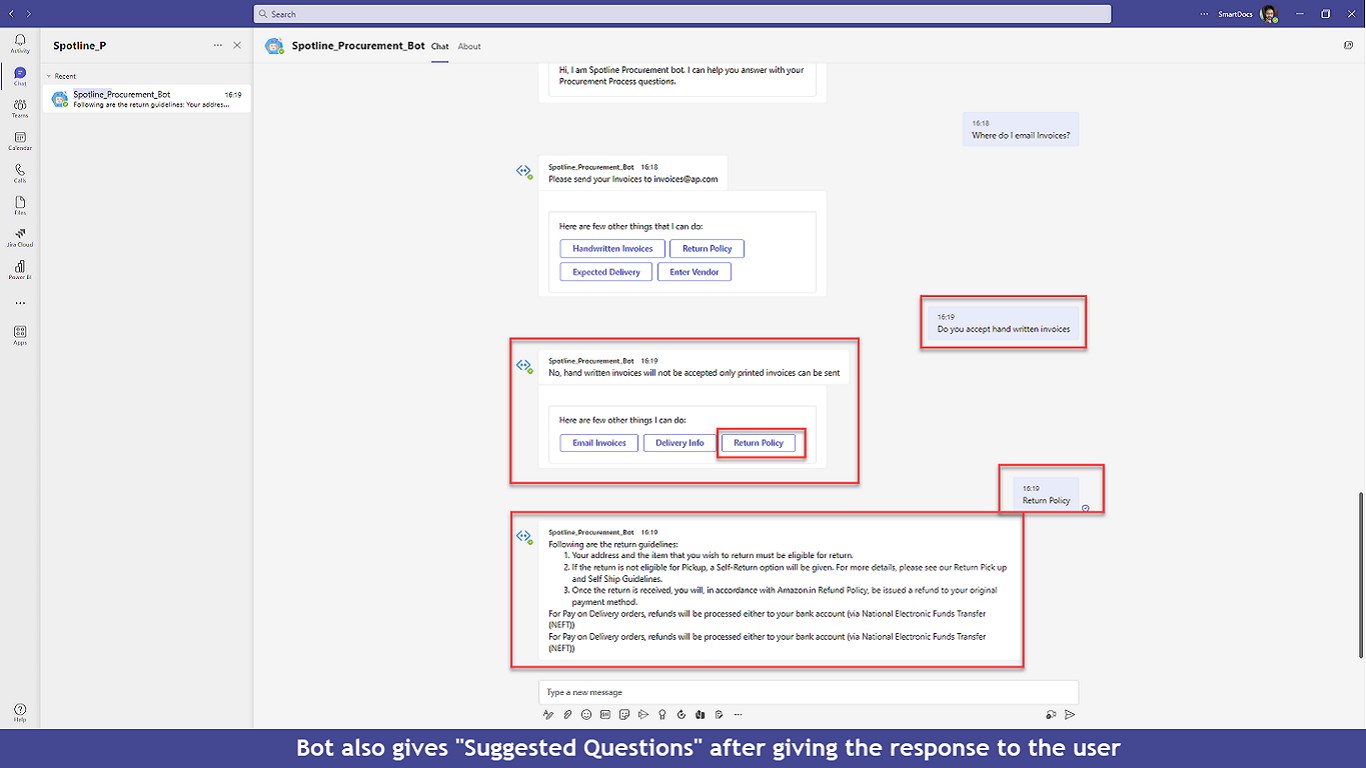Image resolution: width=1366 pixels, height=768 pixels.
Task: Click the Email Invoices suggestion button
Action: tap(599, 443)
